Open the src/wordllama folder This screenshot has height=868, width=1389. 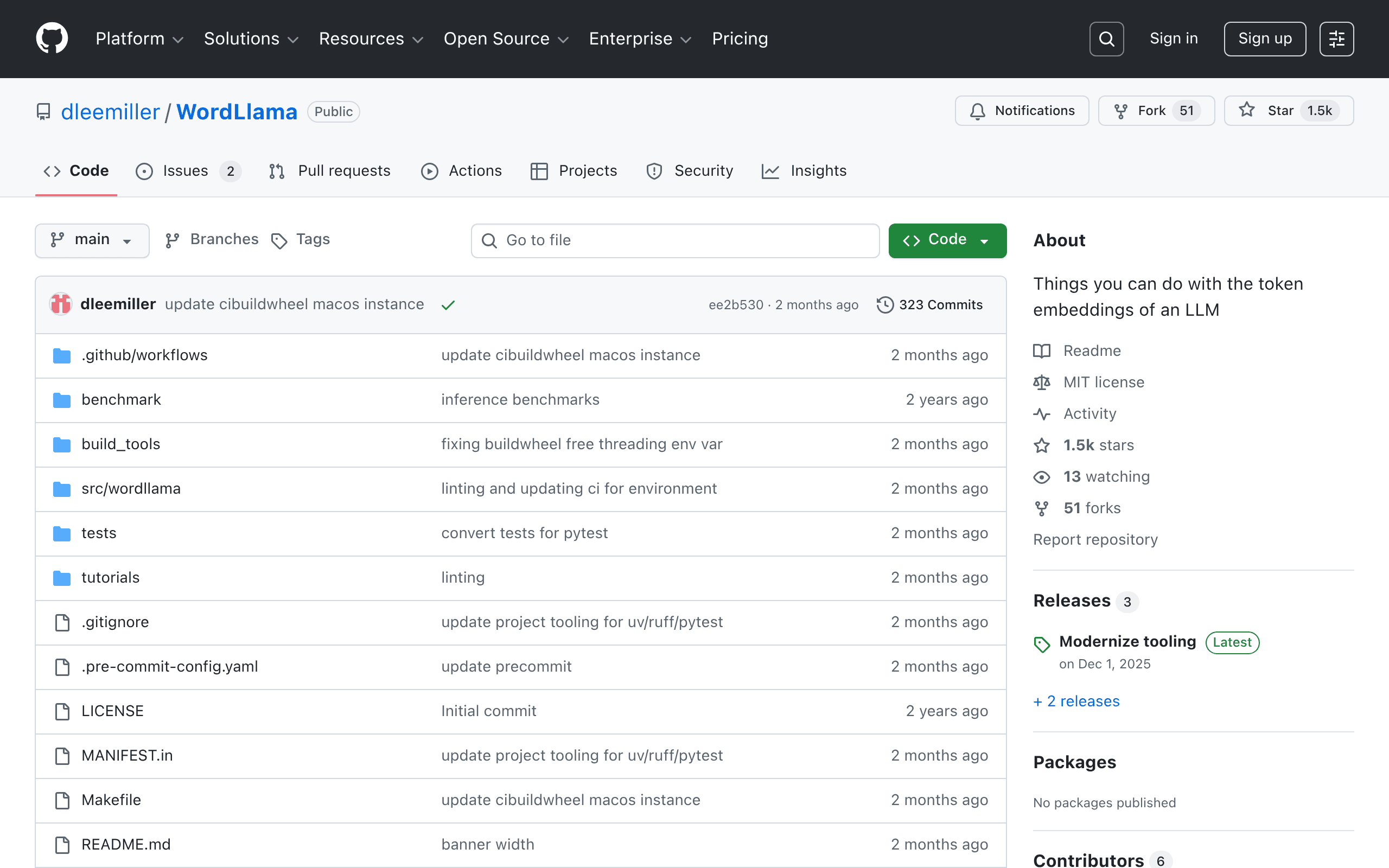tap(131, 489)
